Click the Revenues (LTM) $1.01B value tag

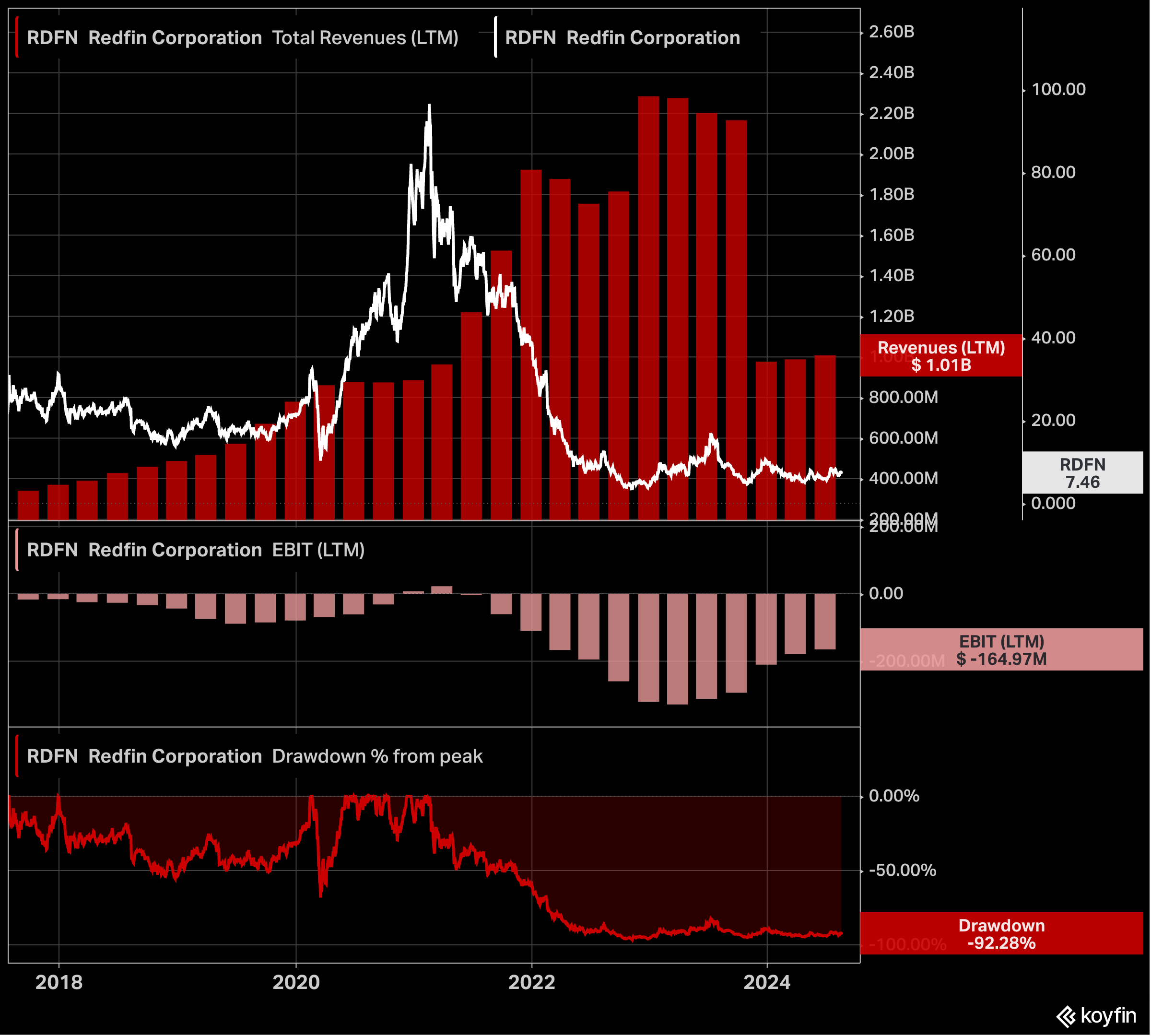coord(941,356)
